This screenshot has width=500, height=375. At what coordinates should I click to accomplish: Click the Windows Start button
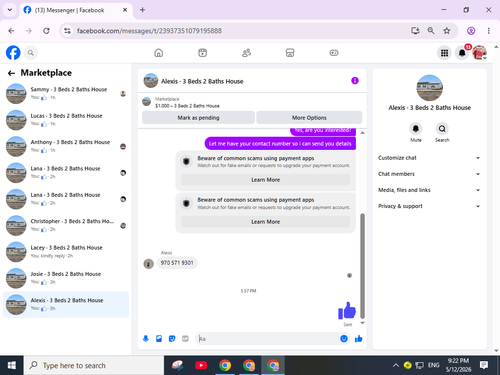pyautogui.click(x=12, y=365)
